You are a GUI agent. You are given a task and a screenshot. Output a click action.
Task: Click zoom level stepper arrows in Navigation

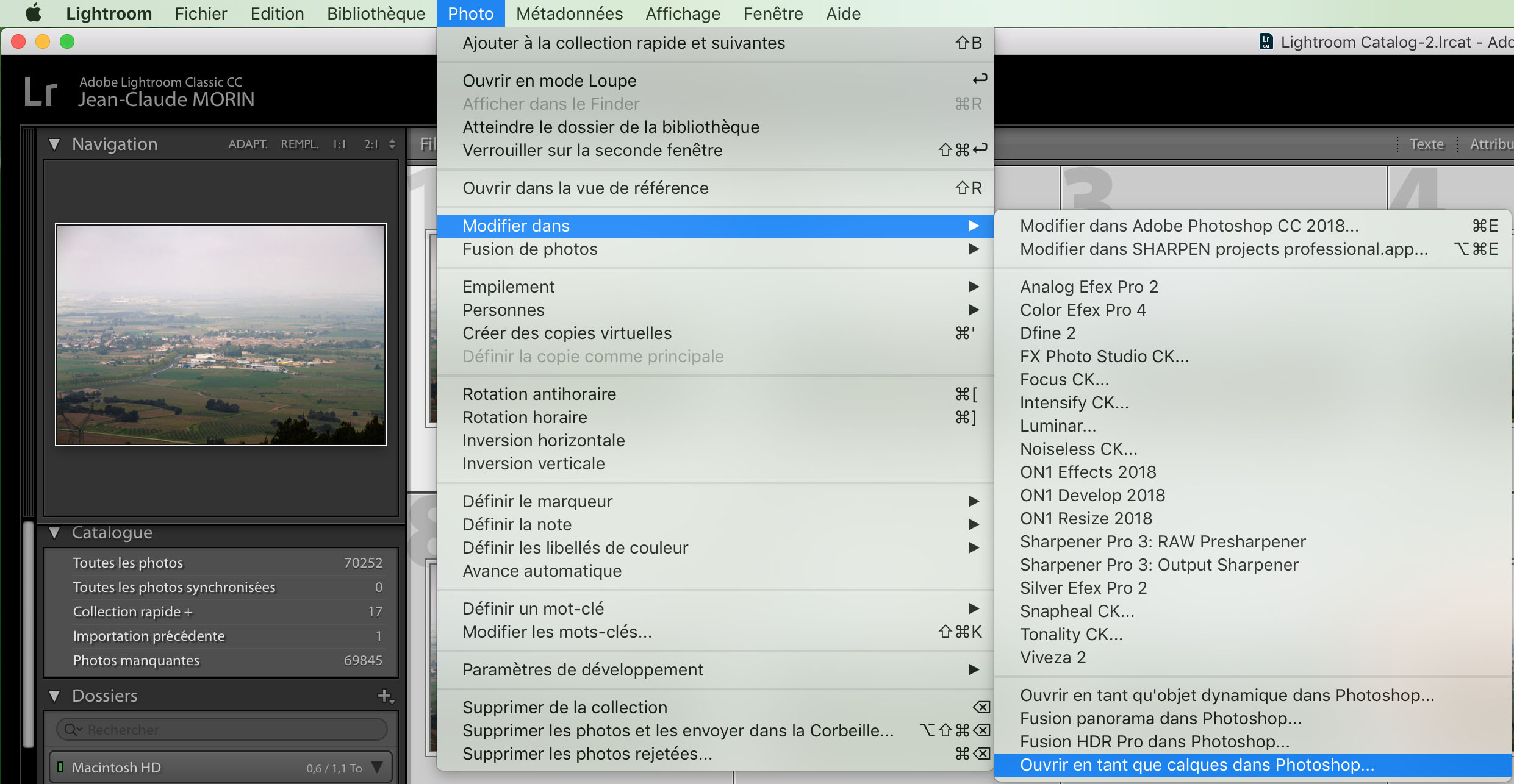(392, 144)
